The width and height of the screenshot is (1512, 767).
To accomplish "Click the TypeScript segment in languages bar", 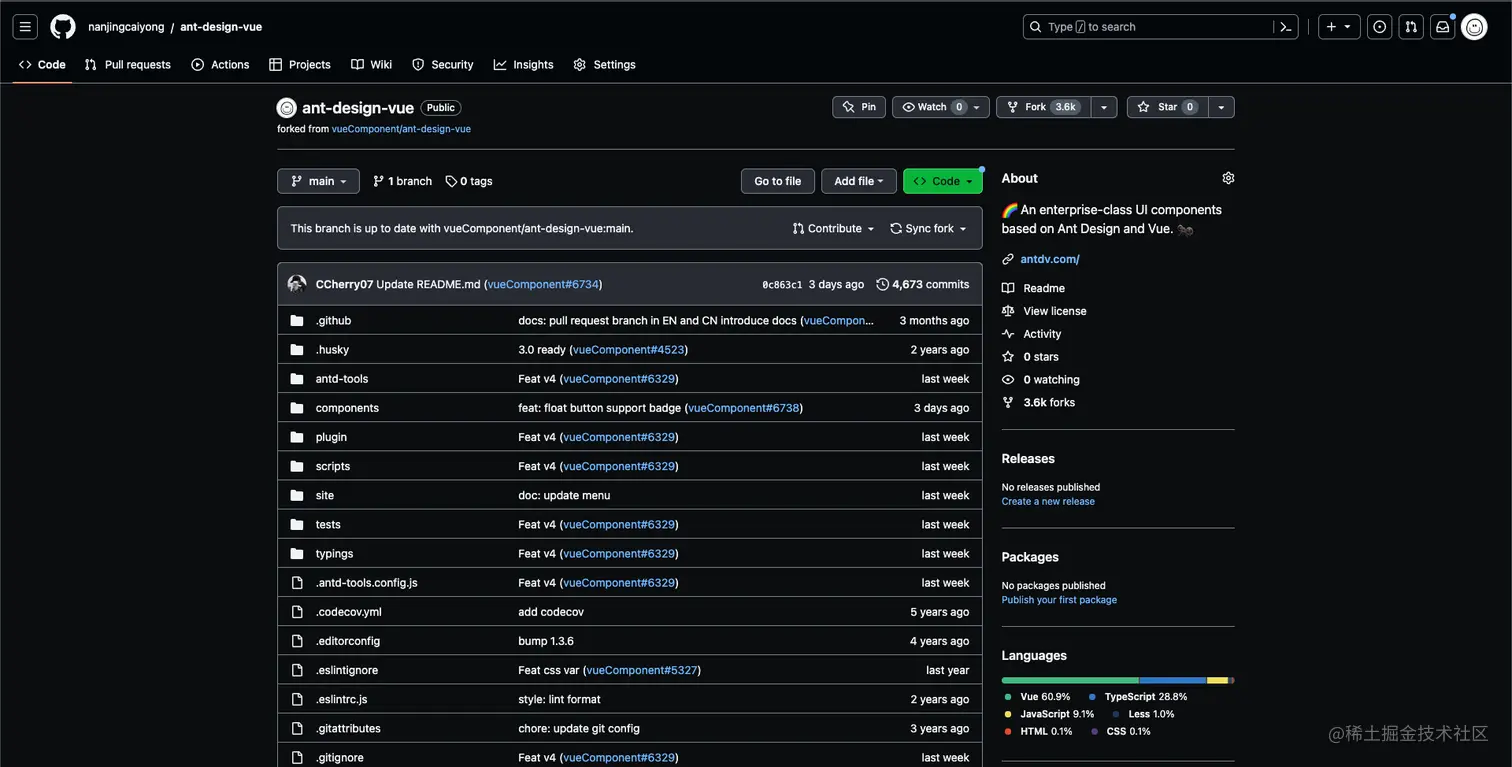I will 1173,680.
